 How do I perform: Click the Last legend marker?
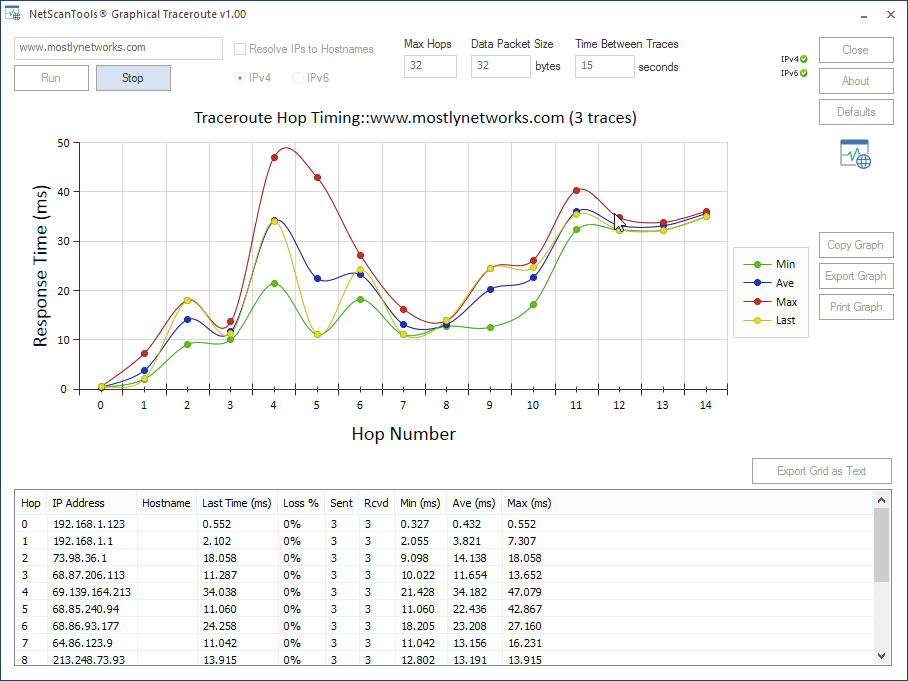click(x=757, y=320)
